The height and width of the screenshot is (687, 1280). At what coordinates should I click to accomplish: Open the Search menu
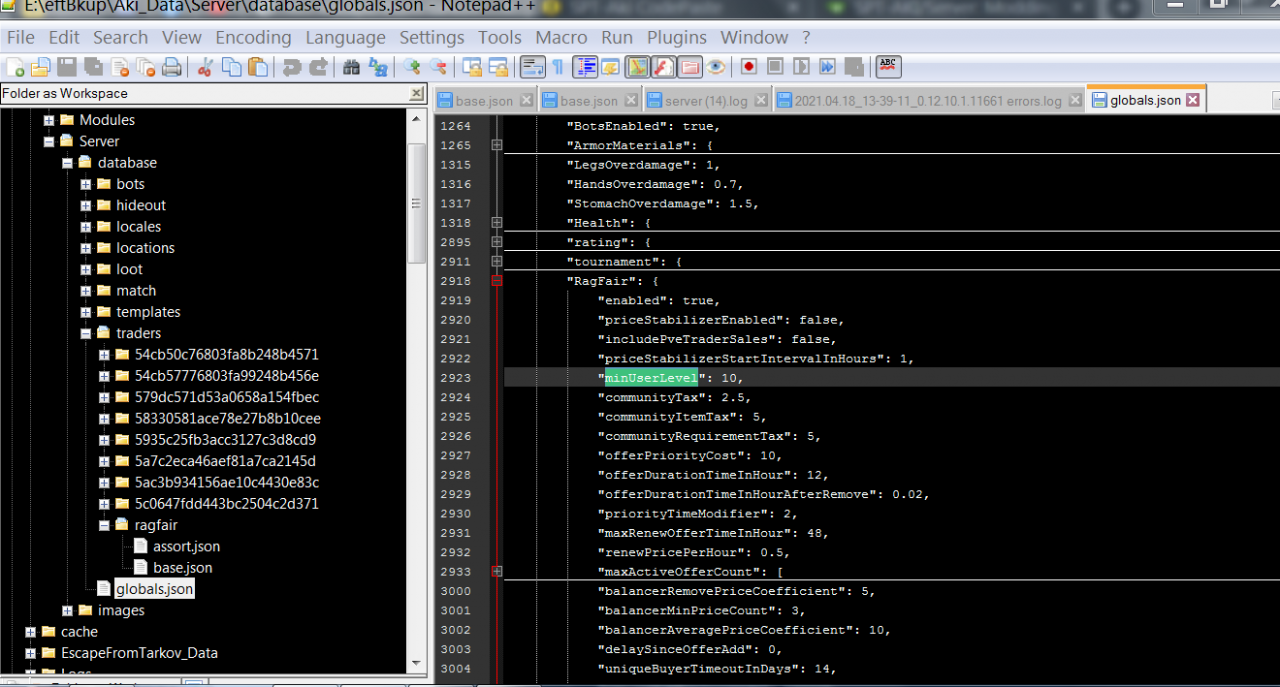point(120,38)
